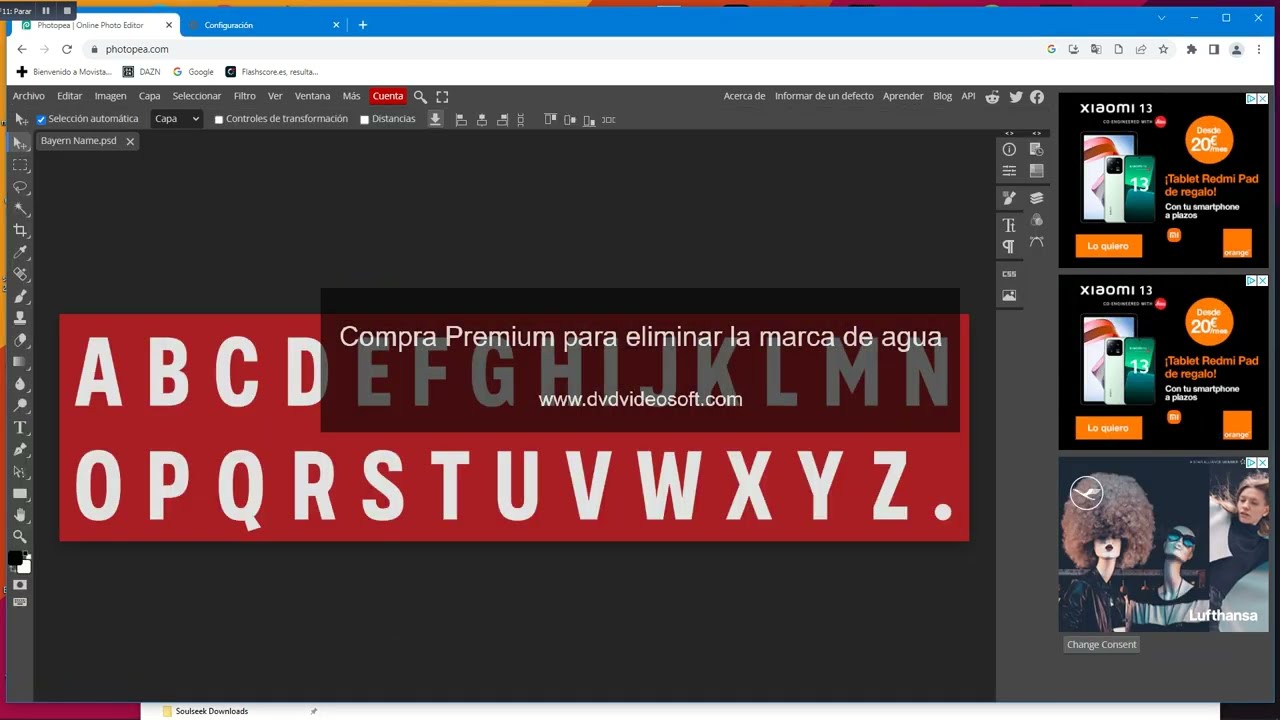The height and width of the screenshot is (720, 1280).
Task: Open the Swatches panel icon
Action: (1036, 171)
